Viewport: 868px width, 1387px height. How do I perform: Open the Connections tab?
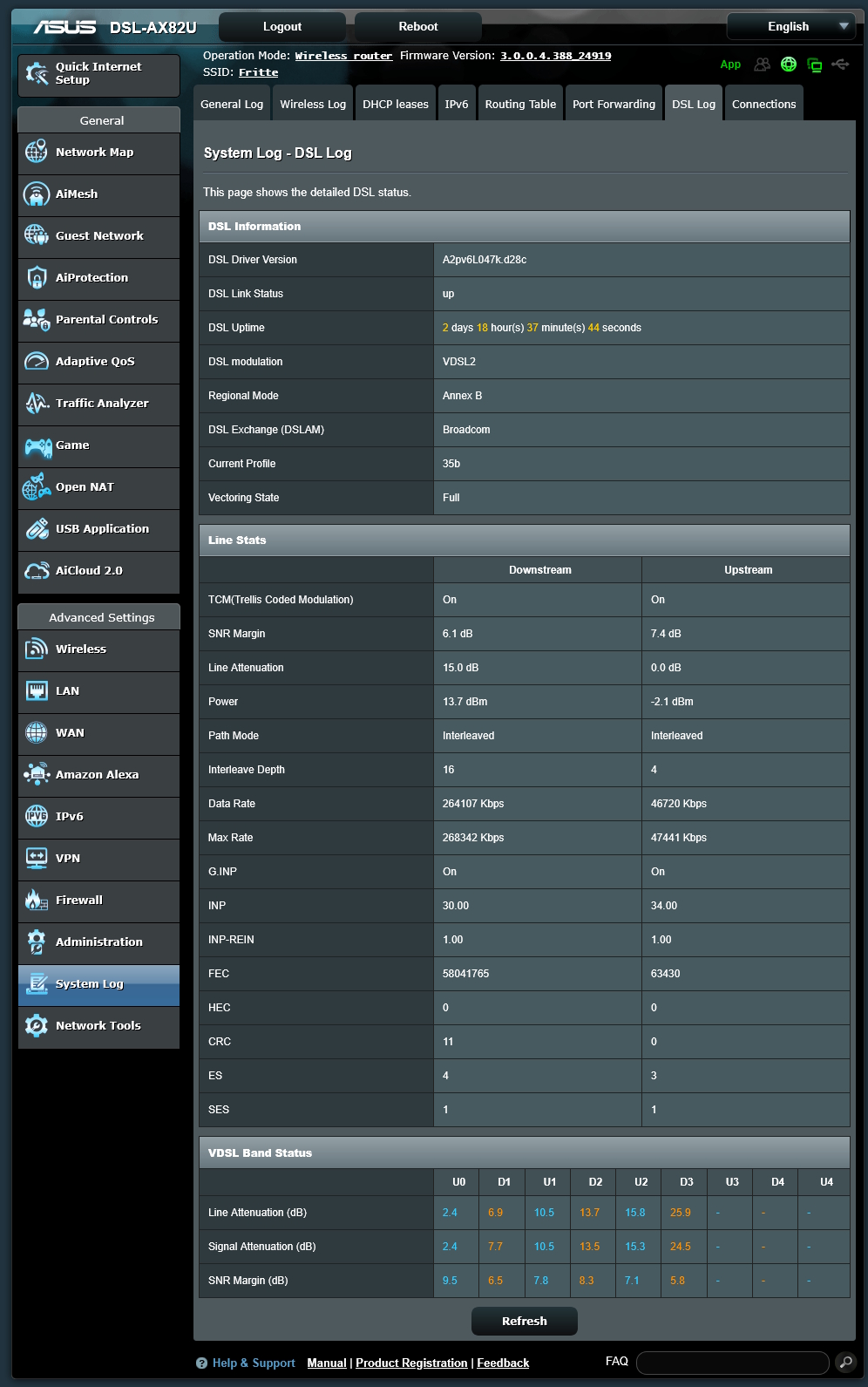tap(764, 104)
